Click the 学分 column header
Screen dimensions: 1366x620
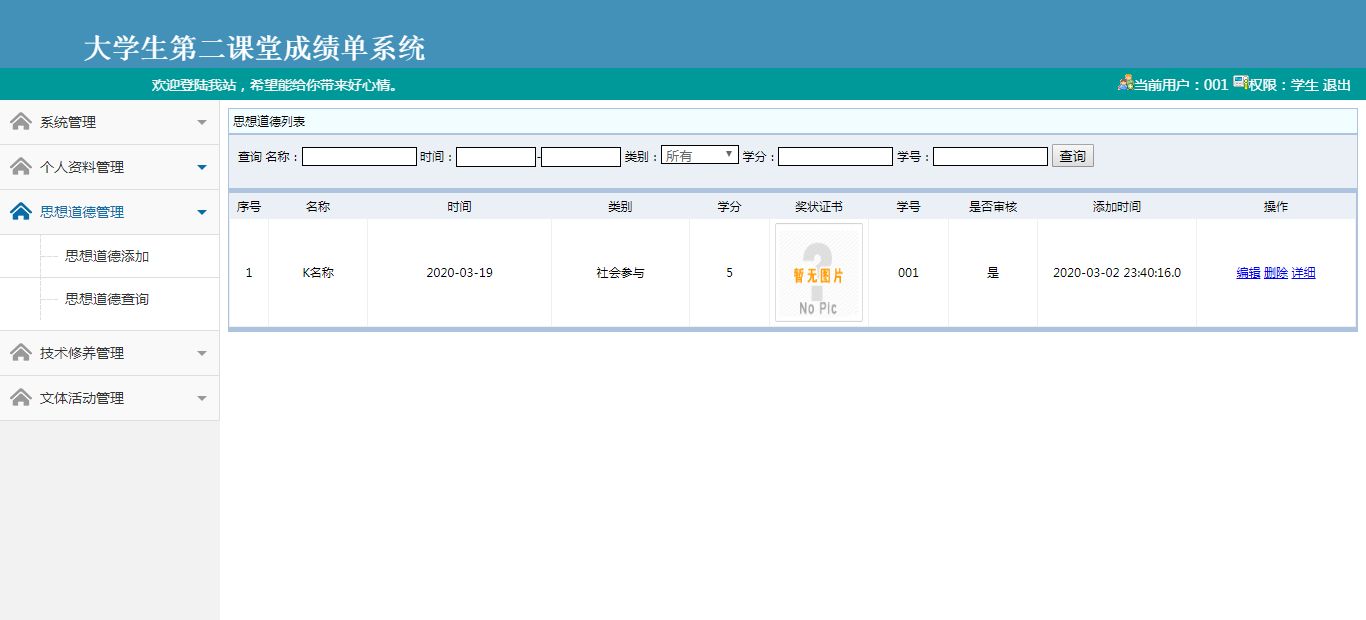pyautogui.click(x=729, y=207)
